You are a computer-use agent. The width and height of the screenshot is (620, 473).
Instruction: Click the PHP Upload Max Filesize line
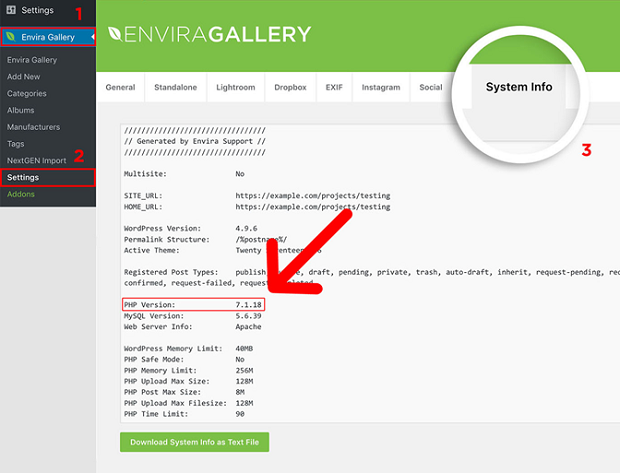tap(188, 403)
